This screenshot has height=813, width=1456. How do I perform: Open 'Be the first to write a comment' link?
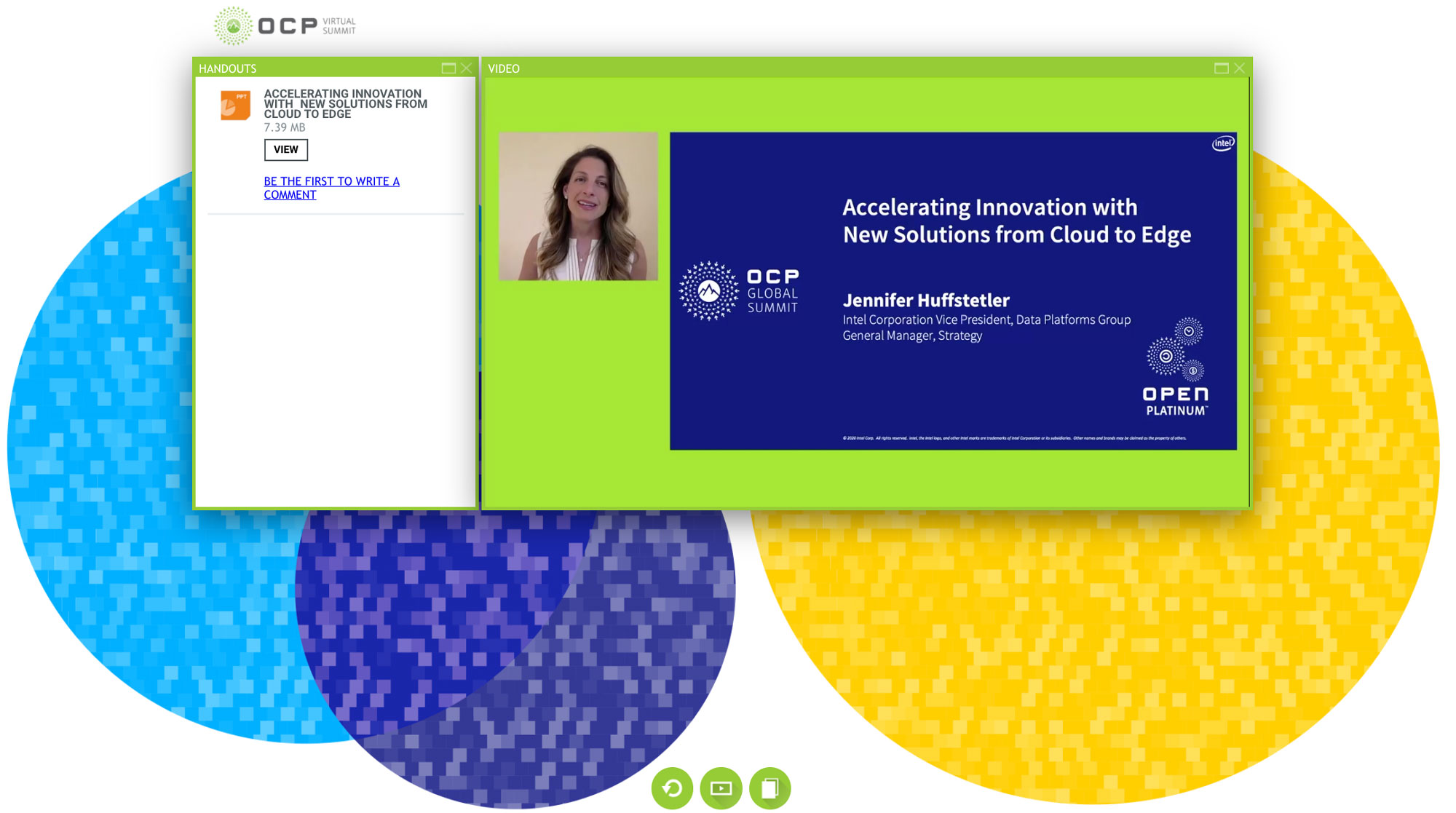tap(331, 188)
